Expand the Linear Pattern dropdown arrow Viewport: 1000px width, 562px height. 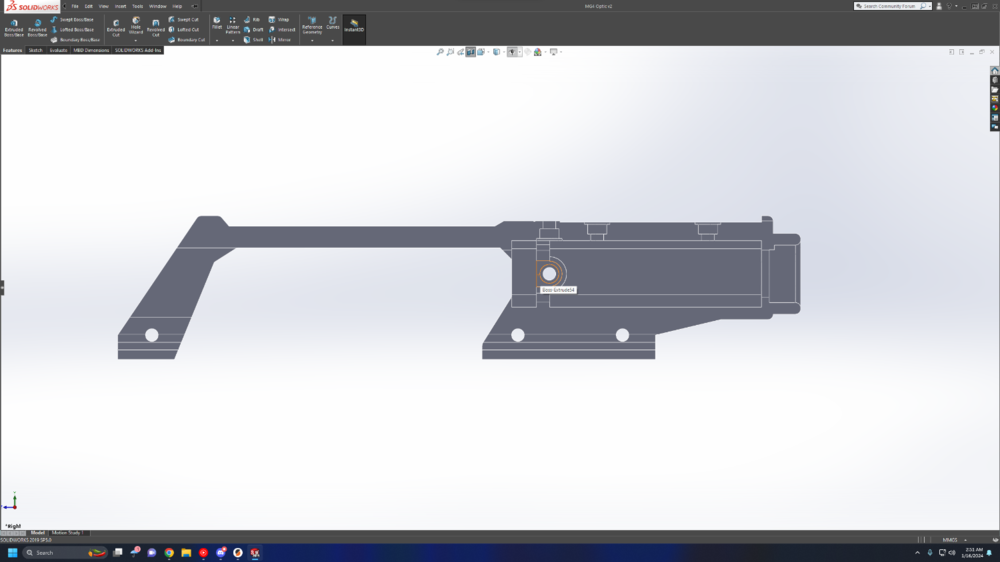(232, 40)
